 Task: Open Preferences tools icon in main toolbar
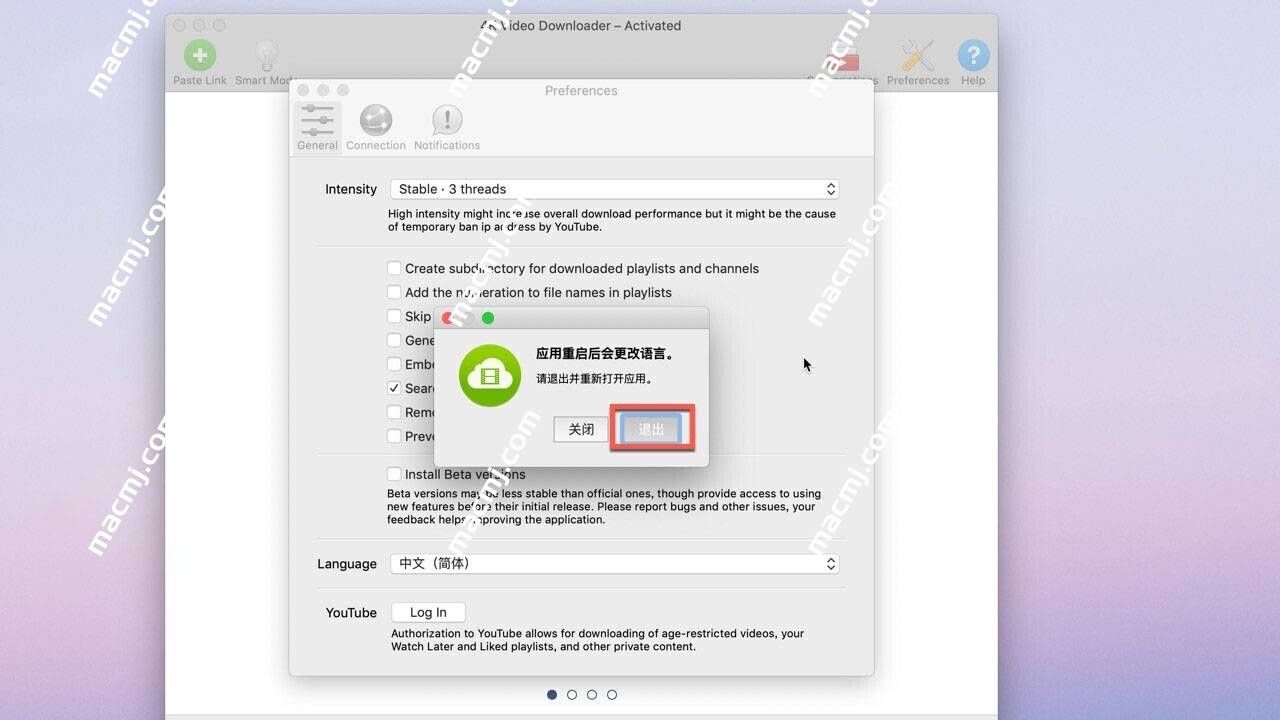pos(917,56)
